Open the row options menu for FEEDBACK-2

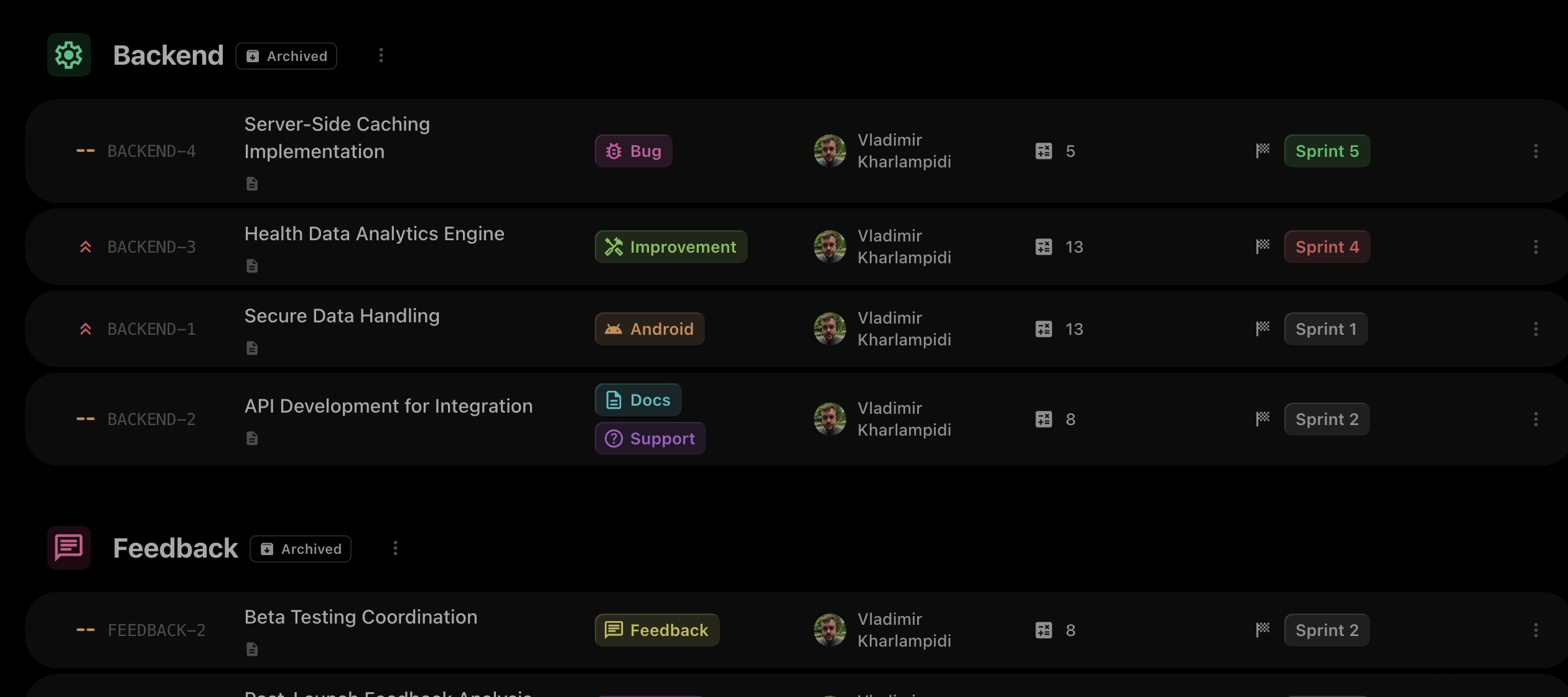point(1536,630)
